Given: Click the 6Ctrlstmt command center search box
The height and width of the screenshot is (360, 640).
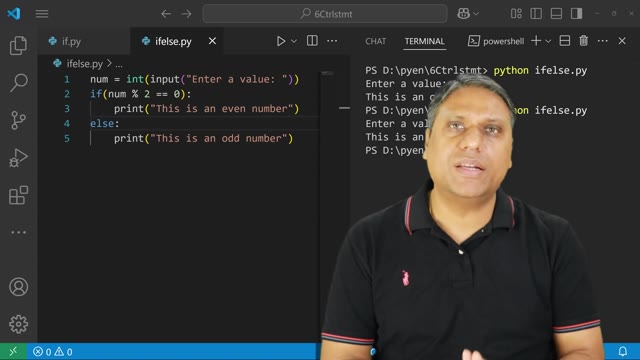Looking at the screenshot, I should (x=325, y=14).
